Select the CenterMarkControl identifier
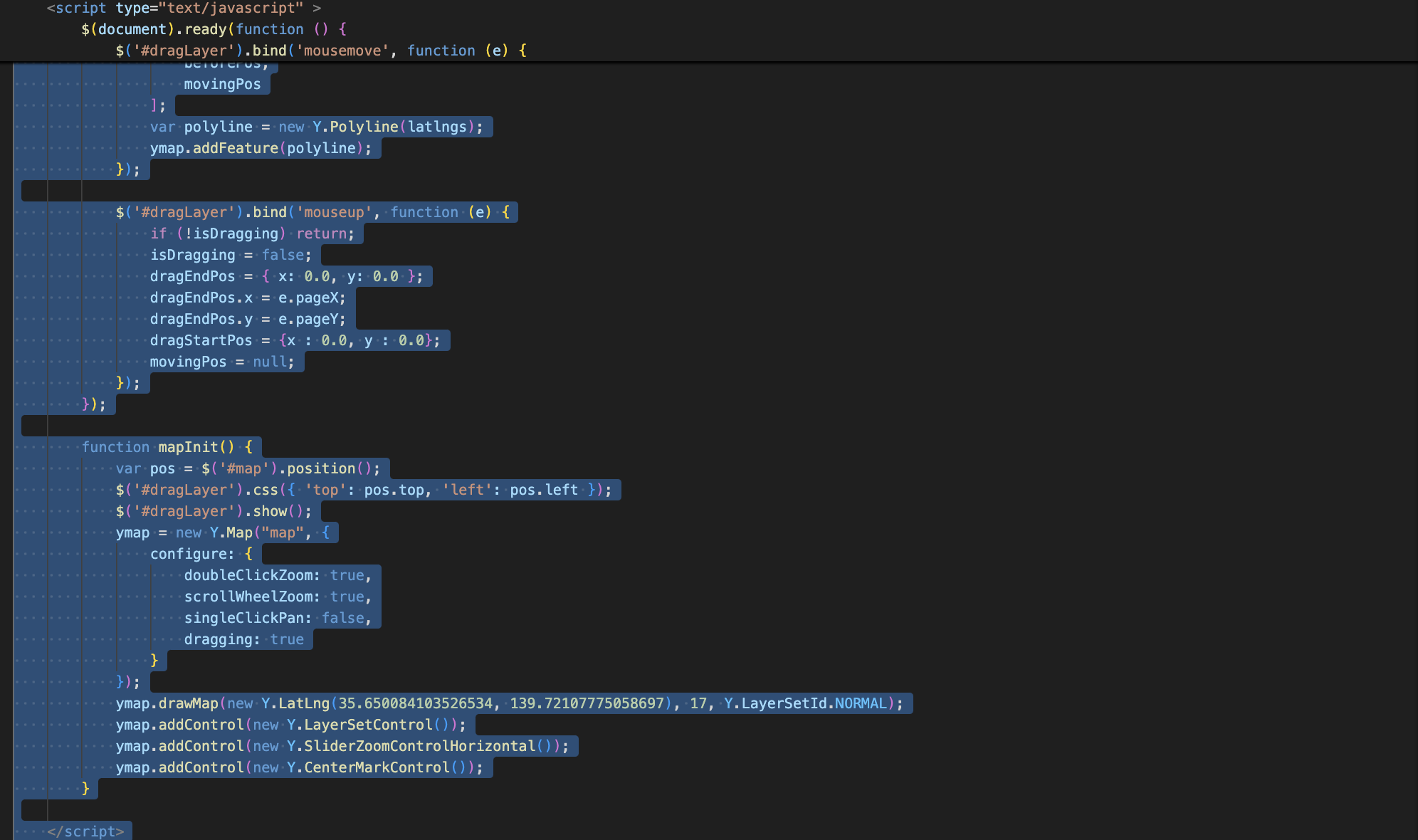This screenshot has height=840, width=1418. 379,767
